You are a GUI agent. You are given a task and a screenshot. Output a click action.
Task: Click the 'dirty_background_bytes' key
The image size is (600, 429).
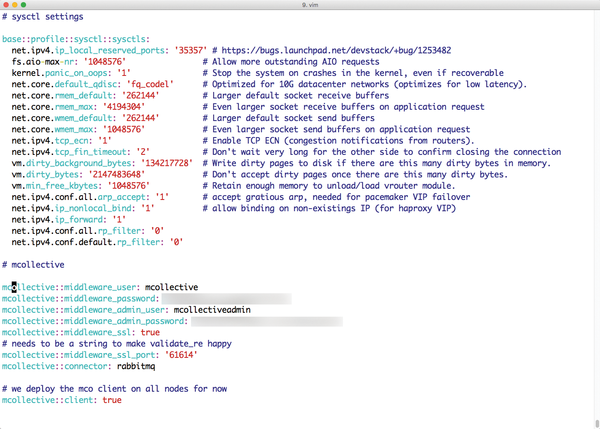pyautogui.click(x=78, y=163)
